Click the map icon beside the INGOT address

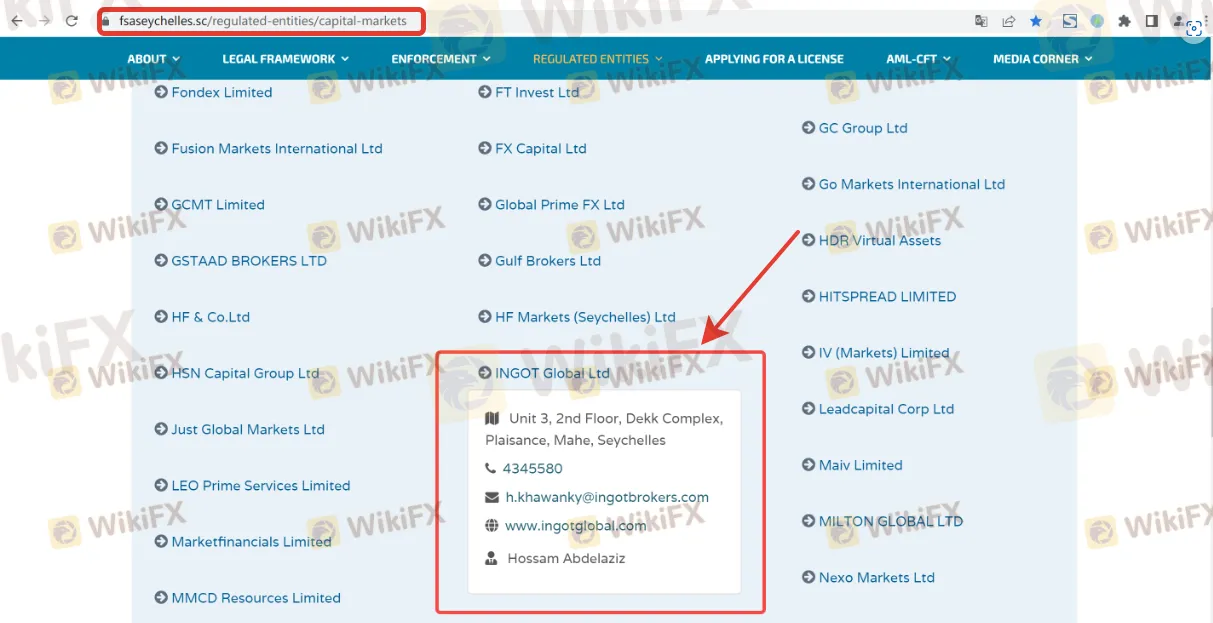point(492,418)
